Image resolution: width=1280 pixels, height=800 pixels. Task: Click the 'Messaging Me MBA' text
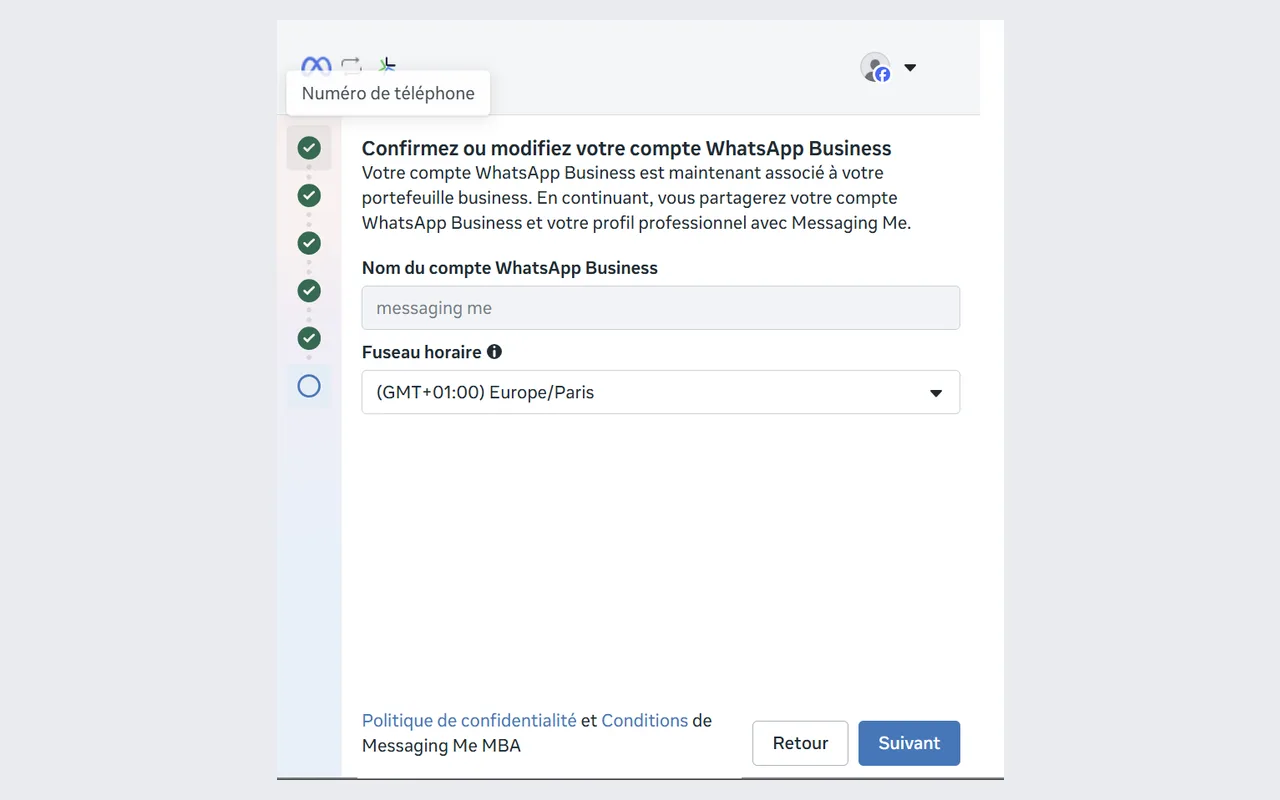click(441, 745)
